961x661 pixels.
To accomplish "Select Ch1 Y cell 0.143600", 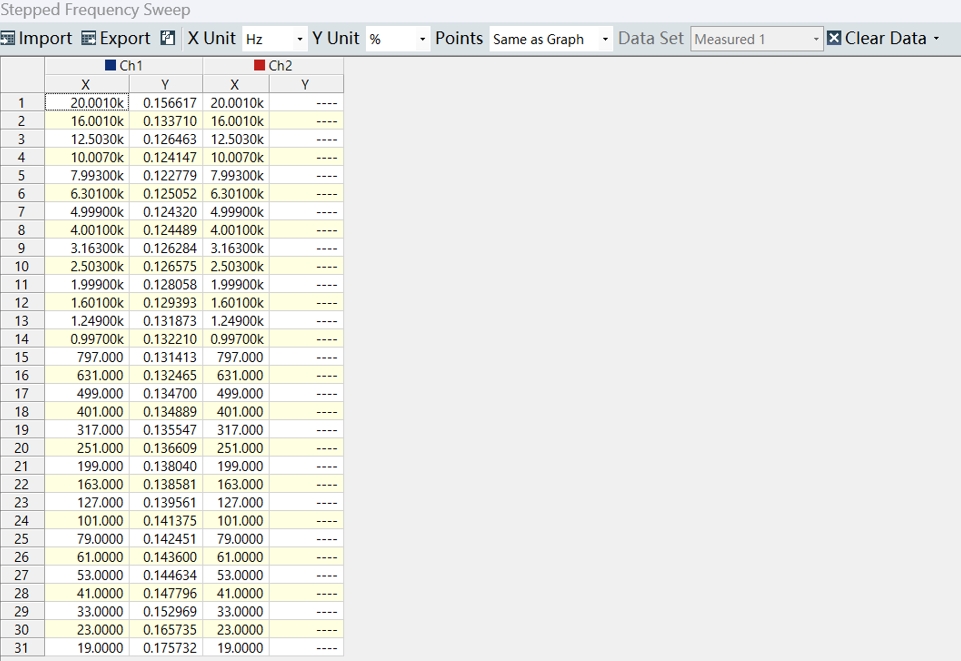I will coord(166,557).
